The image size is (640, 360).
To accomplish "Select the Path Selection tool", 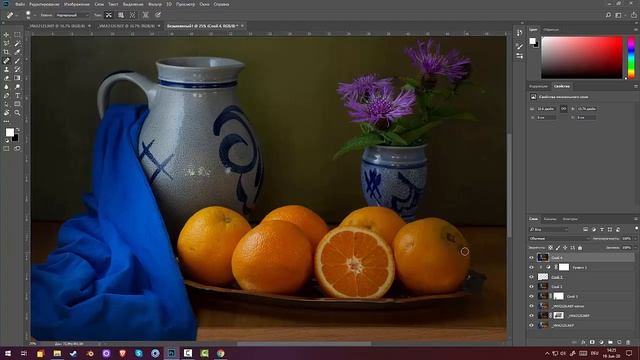I will (6, 104).
